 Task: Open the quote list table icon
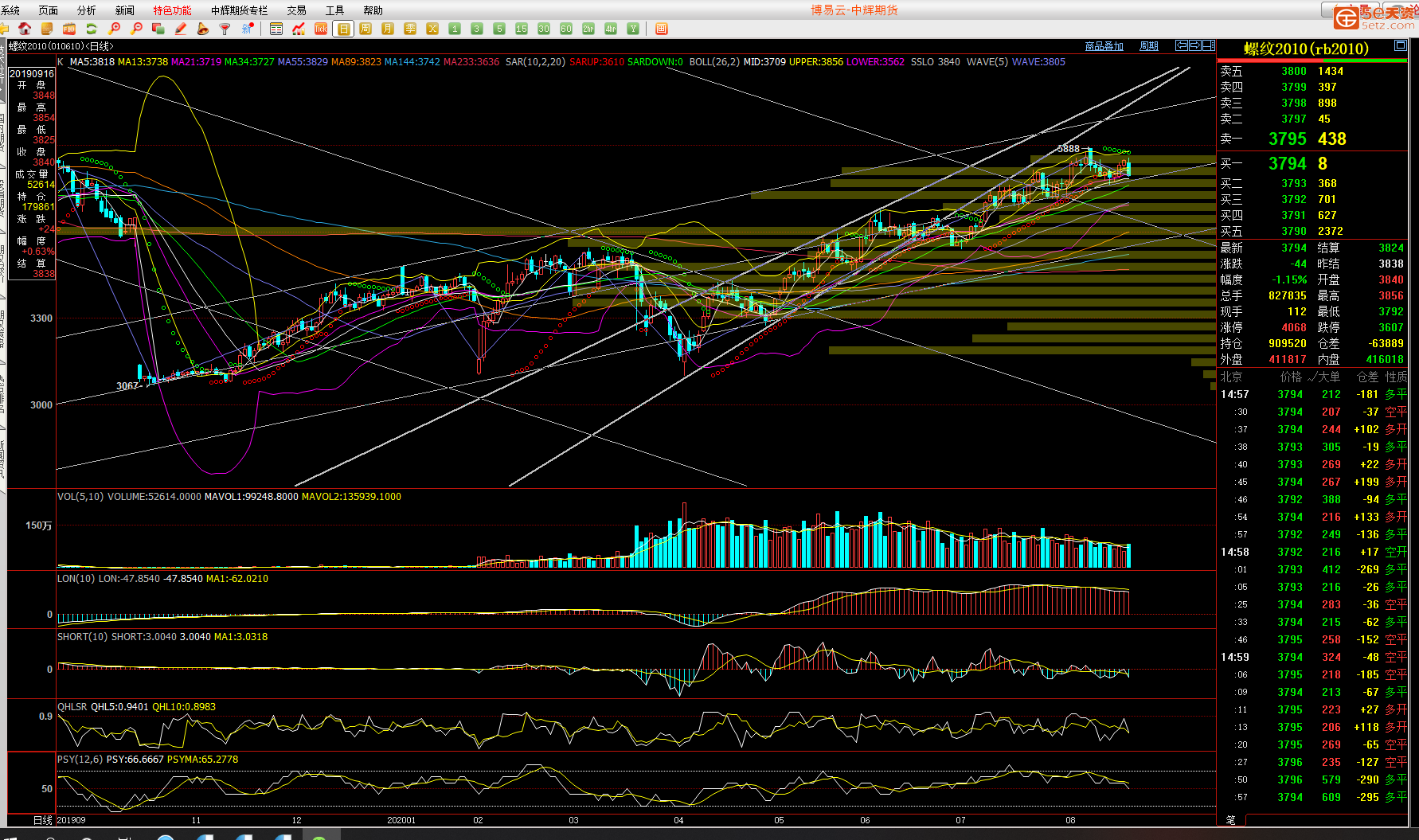point(276,29)
